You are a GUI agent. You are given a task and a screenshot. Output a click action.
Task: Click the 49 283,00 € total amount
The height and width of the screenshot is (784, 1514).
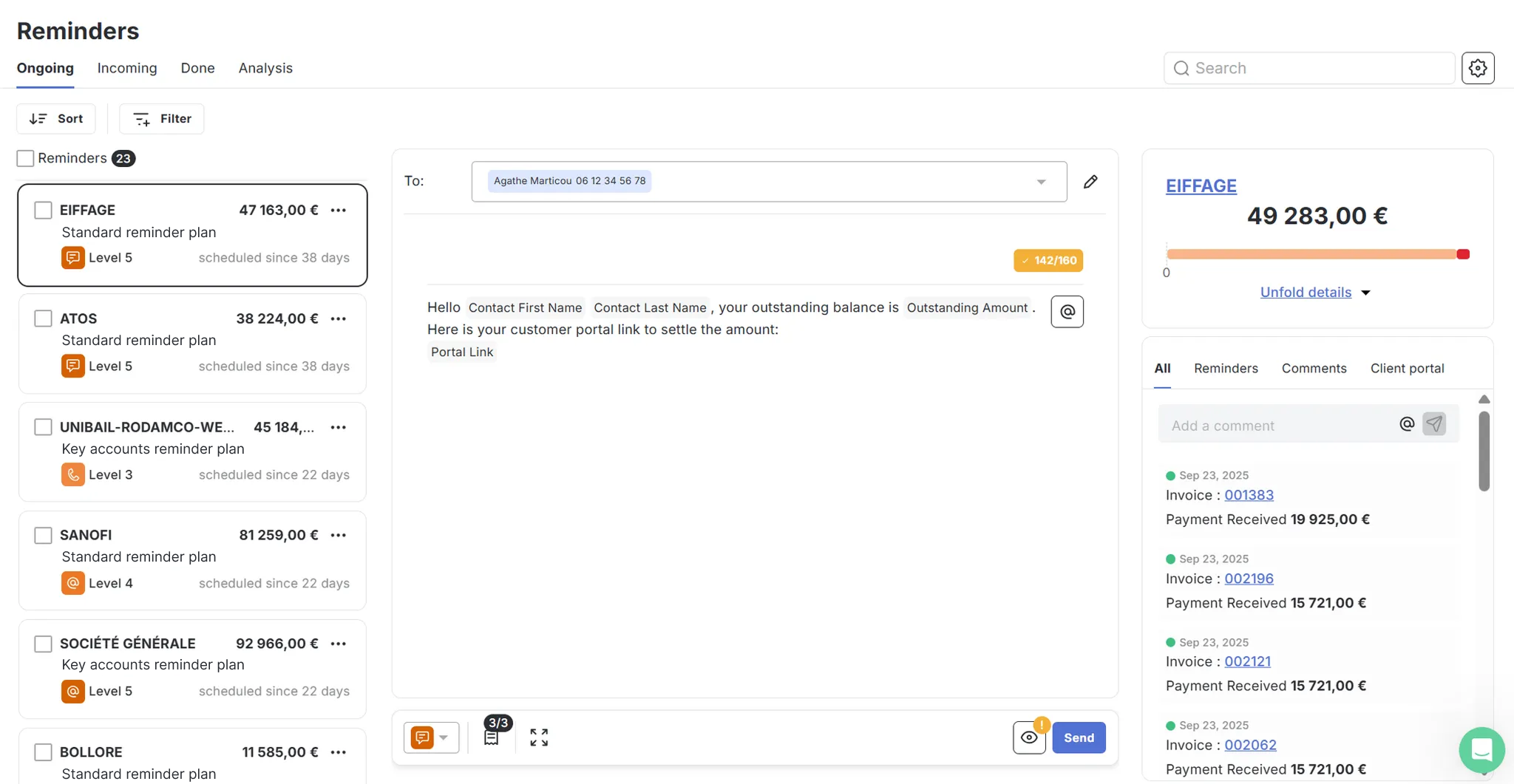[x=1317, y=216]
